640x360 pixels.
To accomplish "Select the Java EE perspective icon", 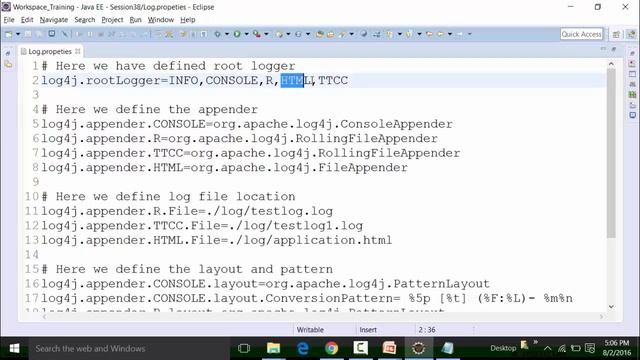I will [631, 34].
